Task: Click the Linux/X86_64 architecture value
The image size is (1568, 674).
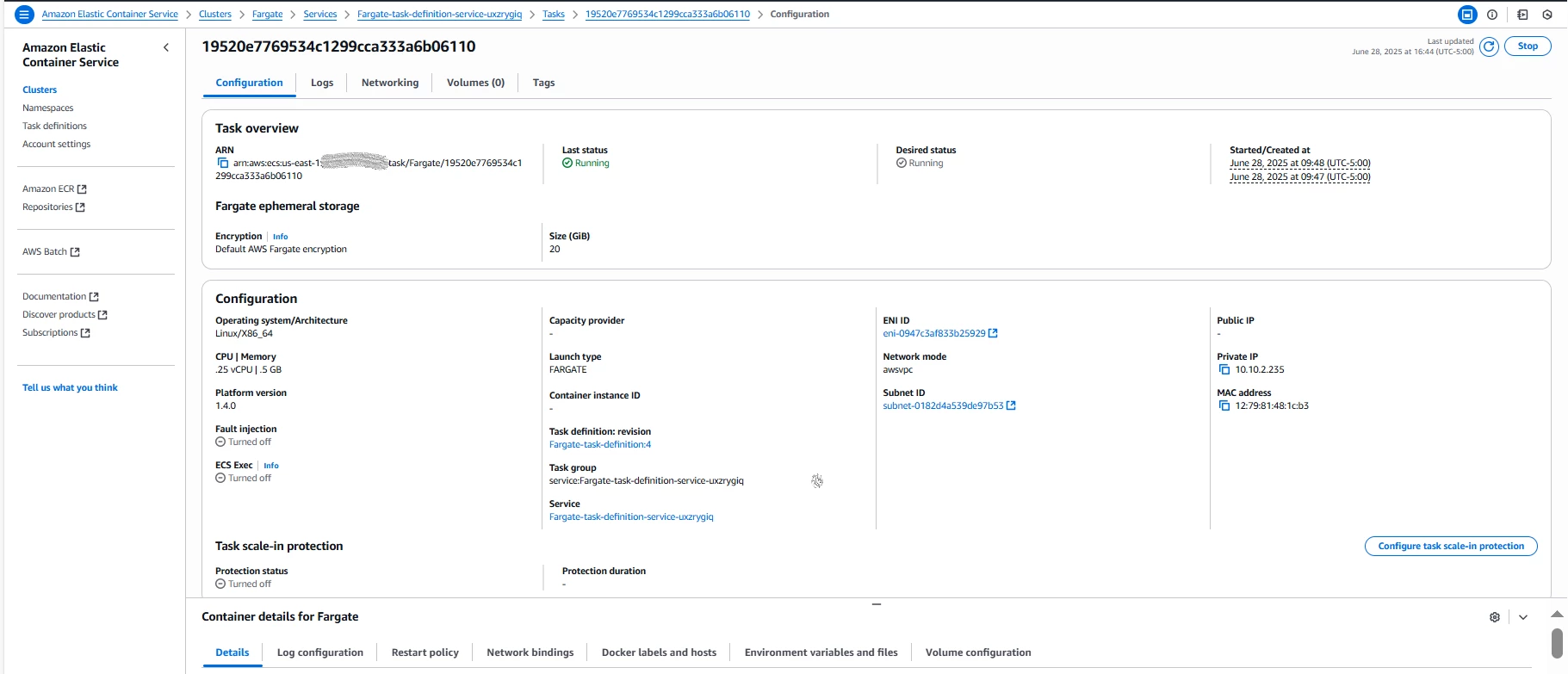Action: point(244,333)
